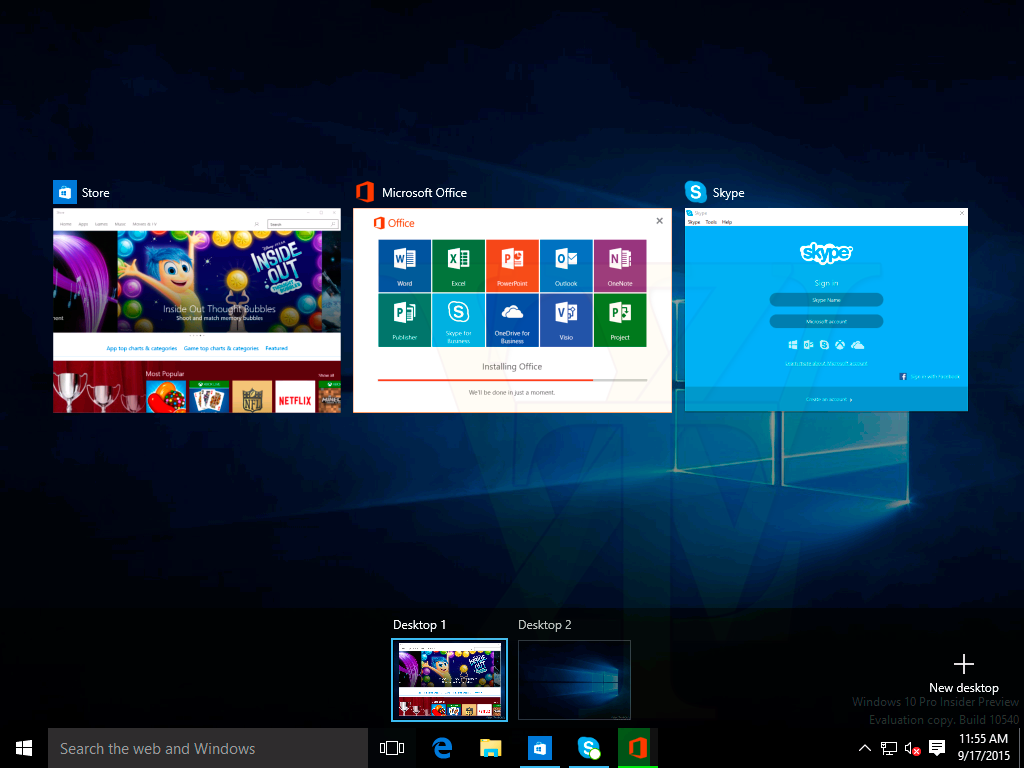Click the Skype title icon above its thumbnail
1024x768 pixels.
click(696, 193)
